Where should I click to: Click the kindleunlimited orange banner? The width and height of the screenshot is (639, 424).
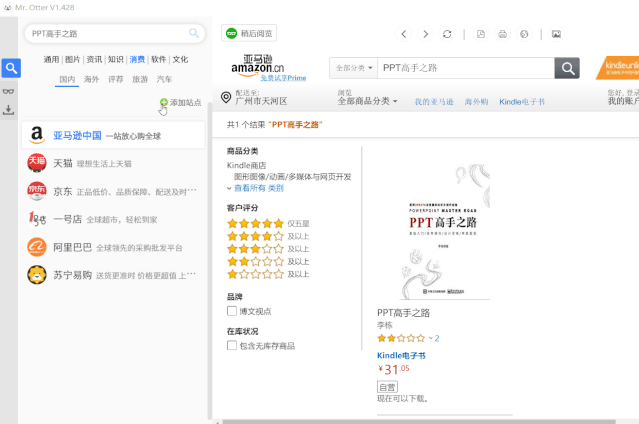click(x=618, y=68)
